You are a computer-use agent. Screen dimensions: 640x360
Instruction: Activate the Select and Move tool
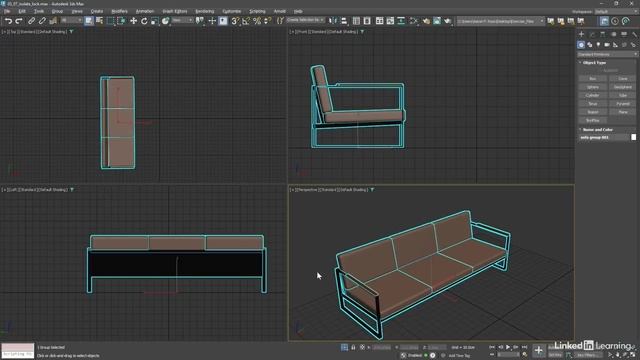click(133, 21)
